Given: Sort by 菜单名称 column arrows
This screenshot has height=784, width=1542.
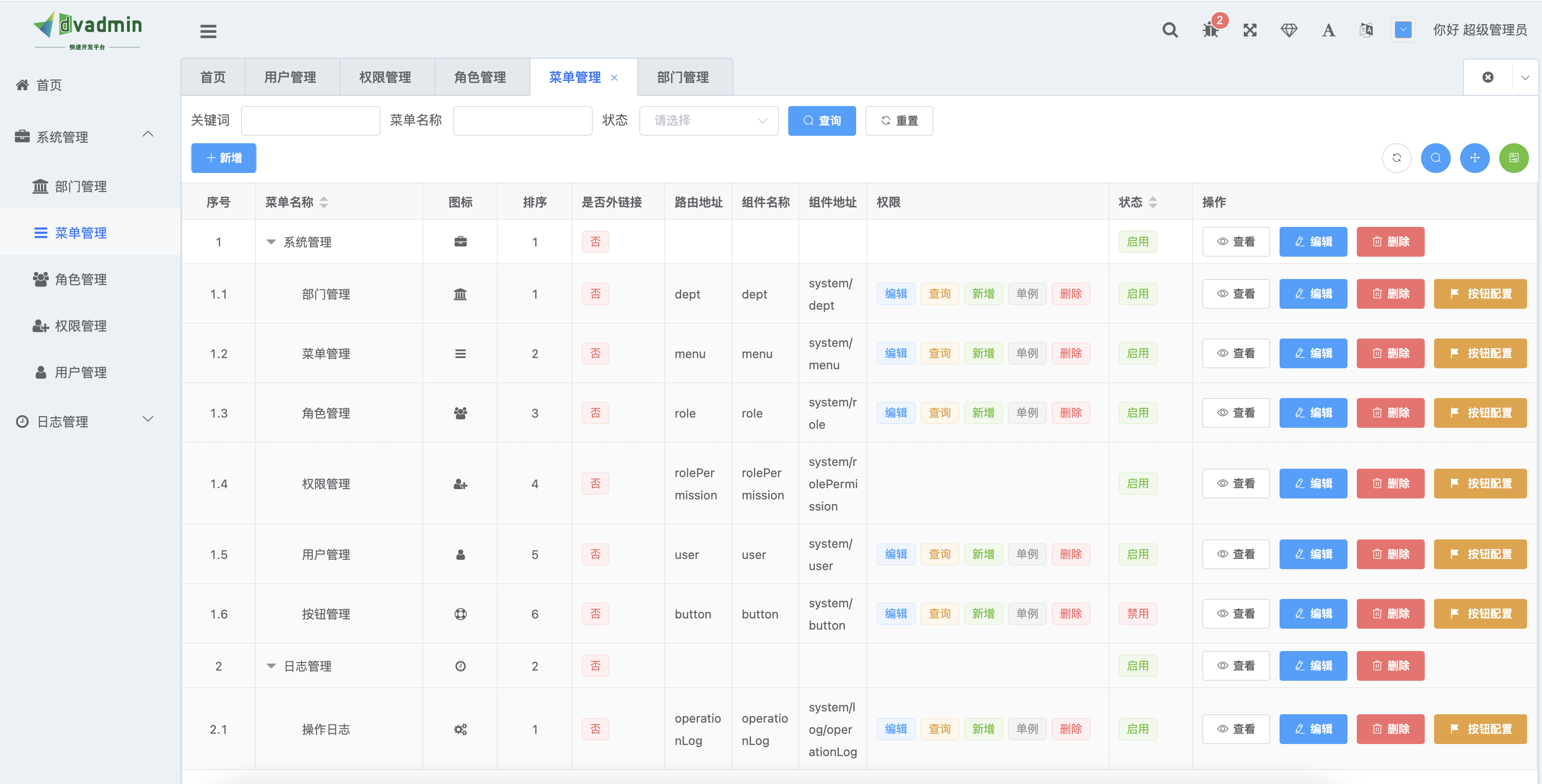Looking at the screenshot, I should [324, 202].
